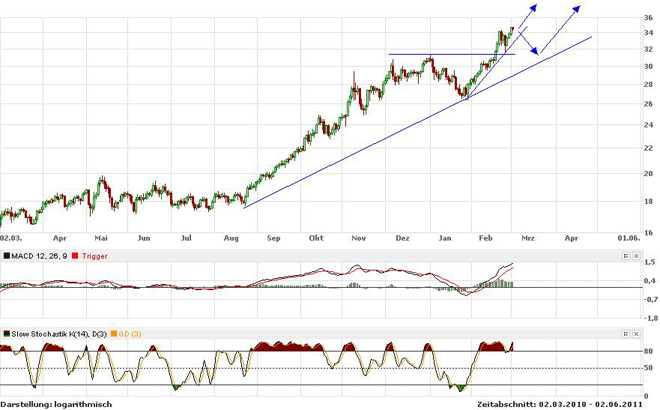660x410 pixels.
Task: Click the Darstellung: logarithmisch text
Action: 56,404
